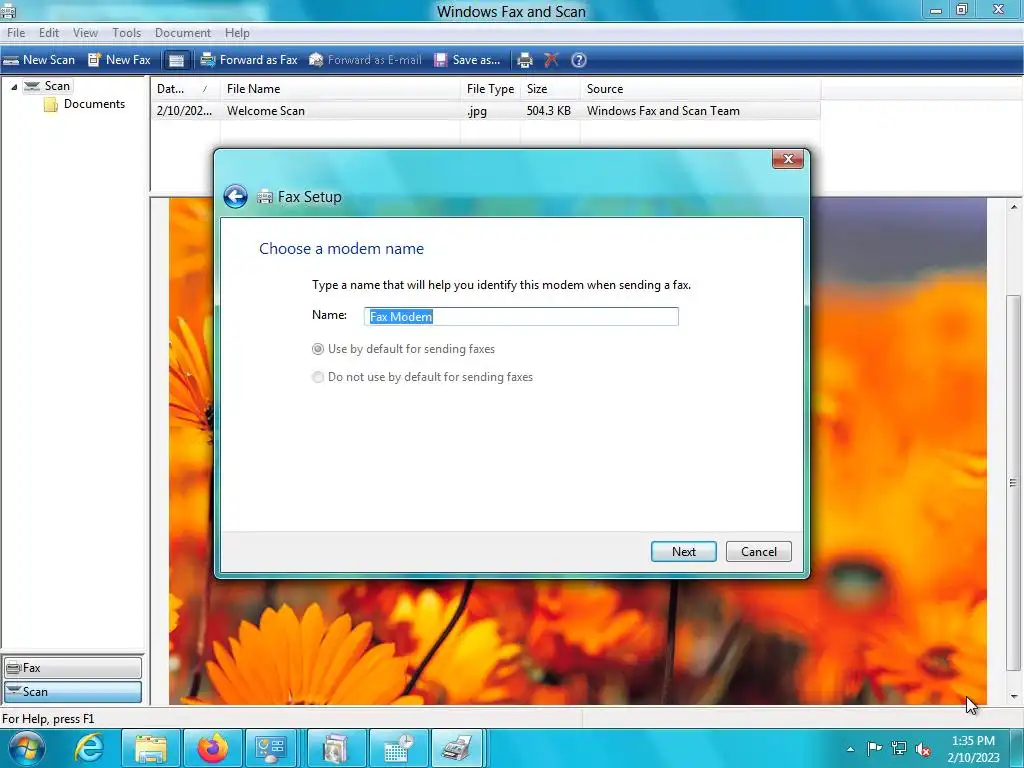
Task: Switch to the Fax view button
Action: (72, 668)
